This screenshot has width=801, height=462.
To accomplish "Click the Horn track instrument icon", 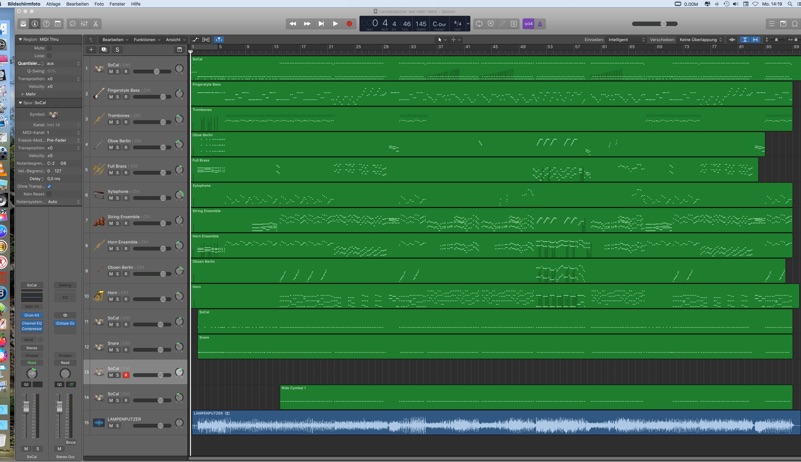I will 99,296.
